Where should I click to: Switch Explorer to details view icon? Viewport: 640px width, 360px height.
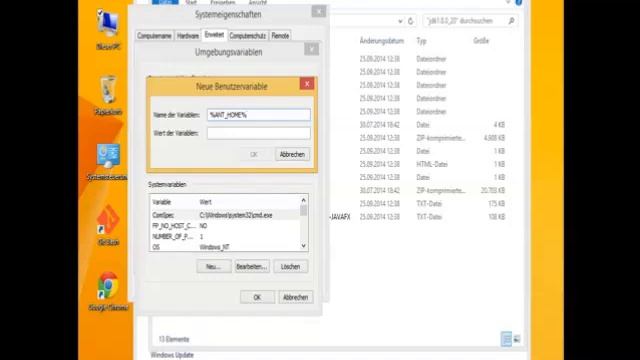(506, 339)
